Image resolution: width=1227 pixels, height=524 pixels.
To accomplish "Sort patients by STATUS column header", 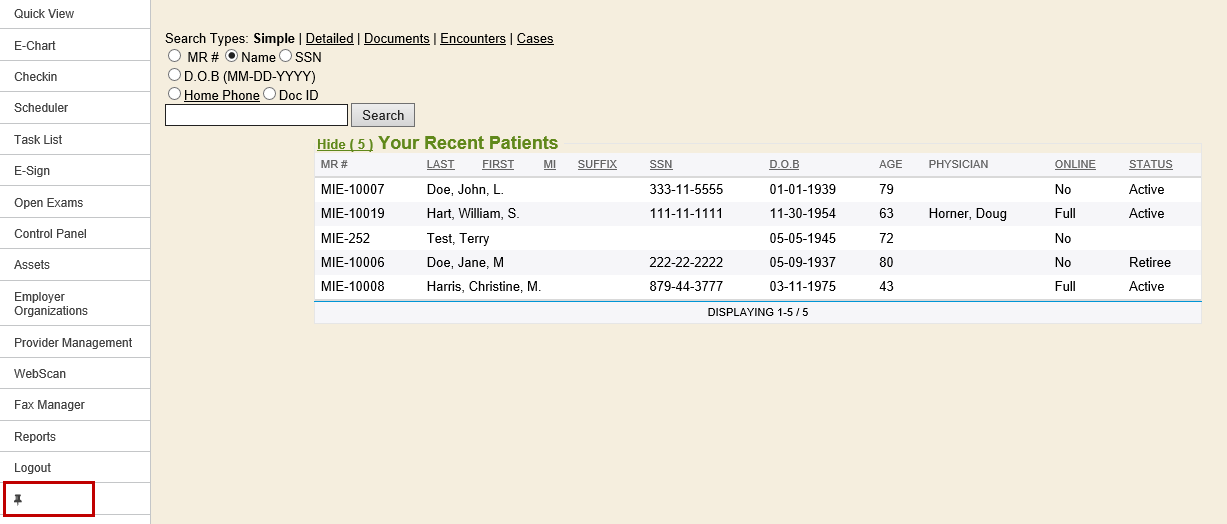I will point(1150,164).
